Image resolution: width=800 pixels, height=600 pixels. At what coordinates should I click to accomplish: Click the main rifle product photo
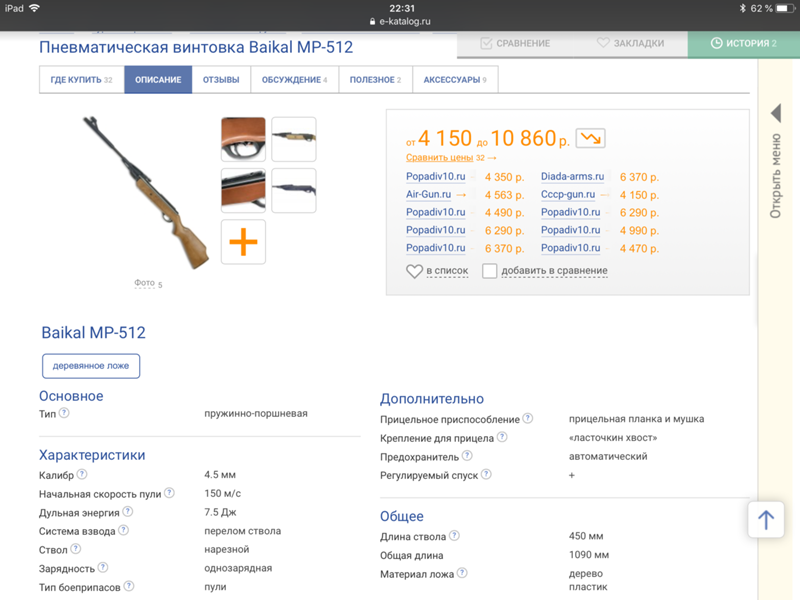click(x=146, y=193)
